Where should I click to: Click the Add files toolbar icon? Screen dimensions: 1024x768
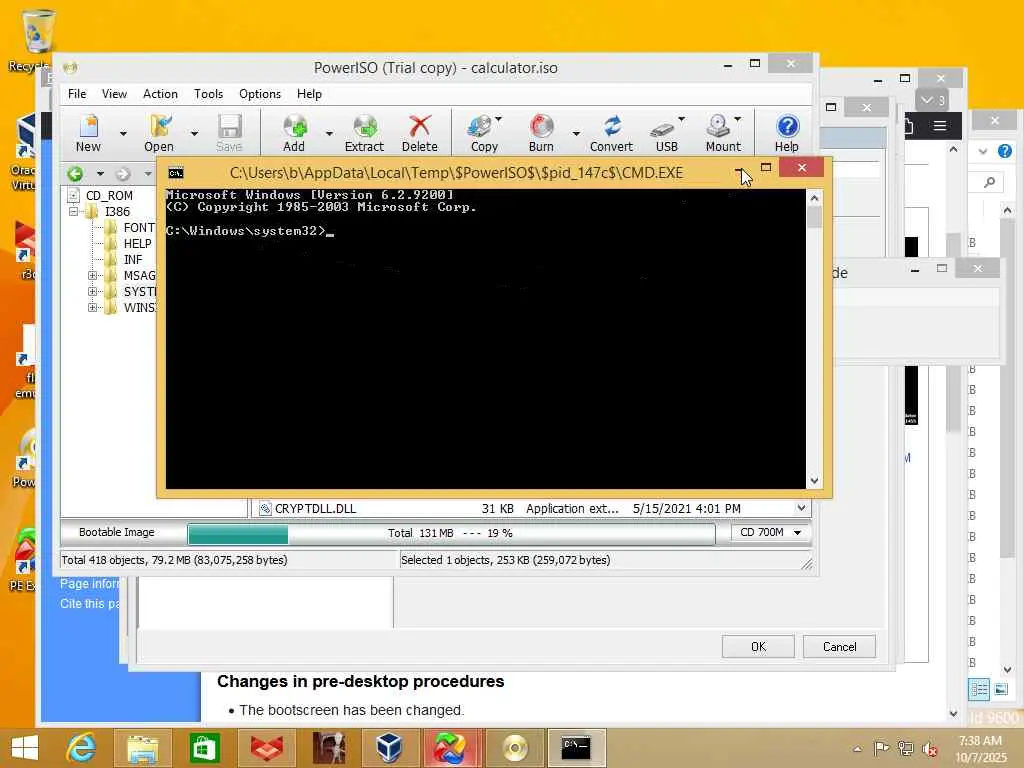coord(295,125)
